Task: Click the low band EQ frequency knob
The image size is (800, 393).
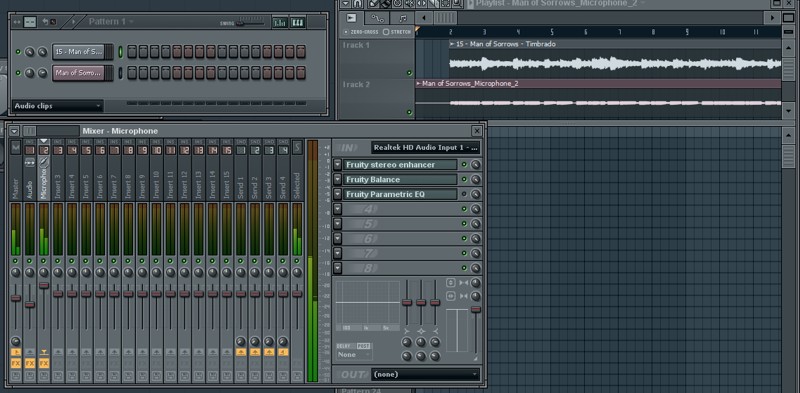Action: [x=407, y=342]
